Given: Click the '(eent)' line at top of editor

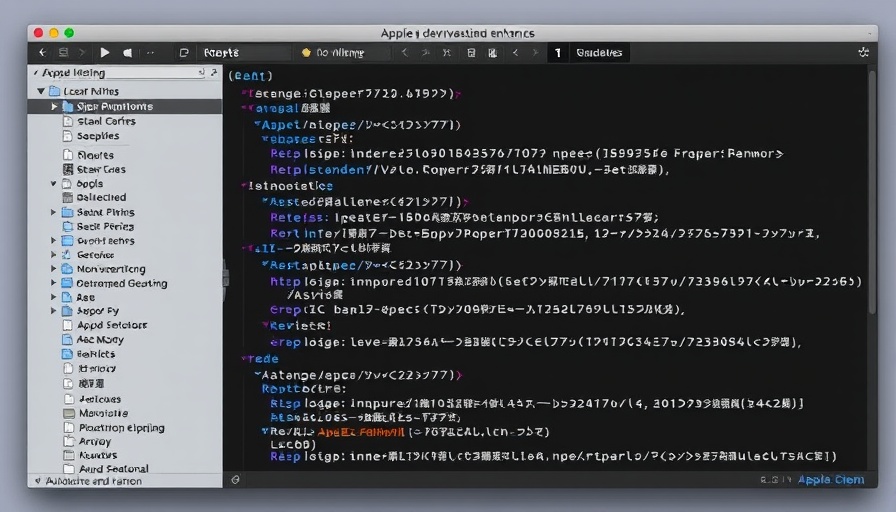Looking at the screenshot, I should (250, 75).
